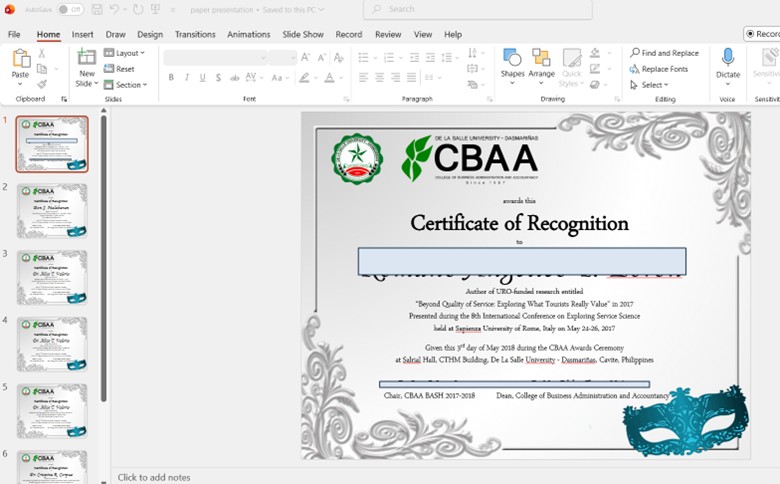The image size is (780, 484).
Task: Toggle the AutoSave switch
Action: tap(70, 9)
